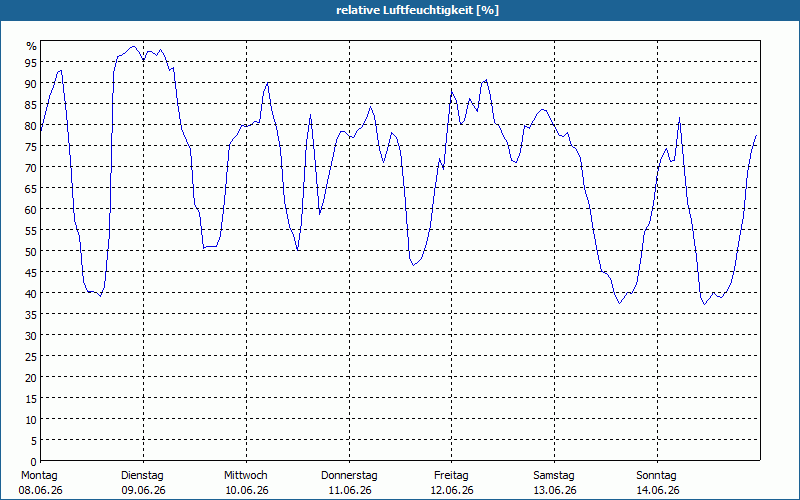
Task: Click the 'Dienstag' day label
Action: pyautogui.click(x=142, y=475)
